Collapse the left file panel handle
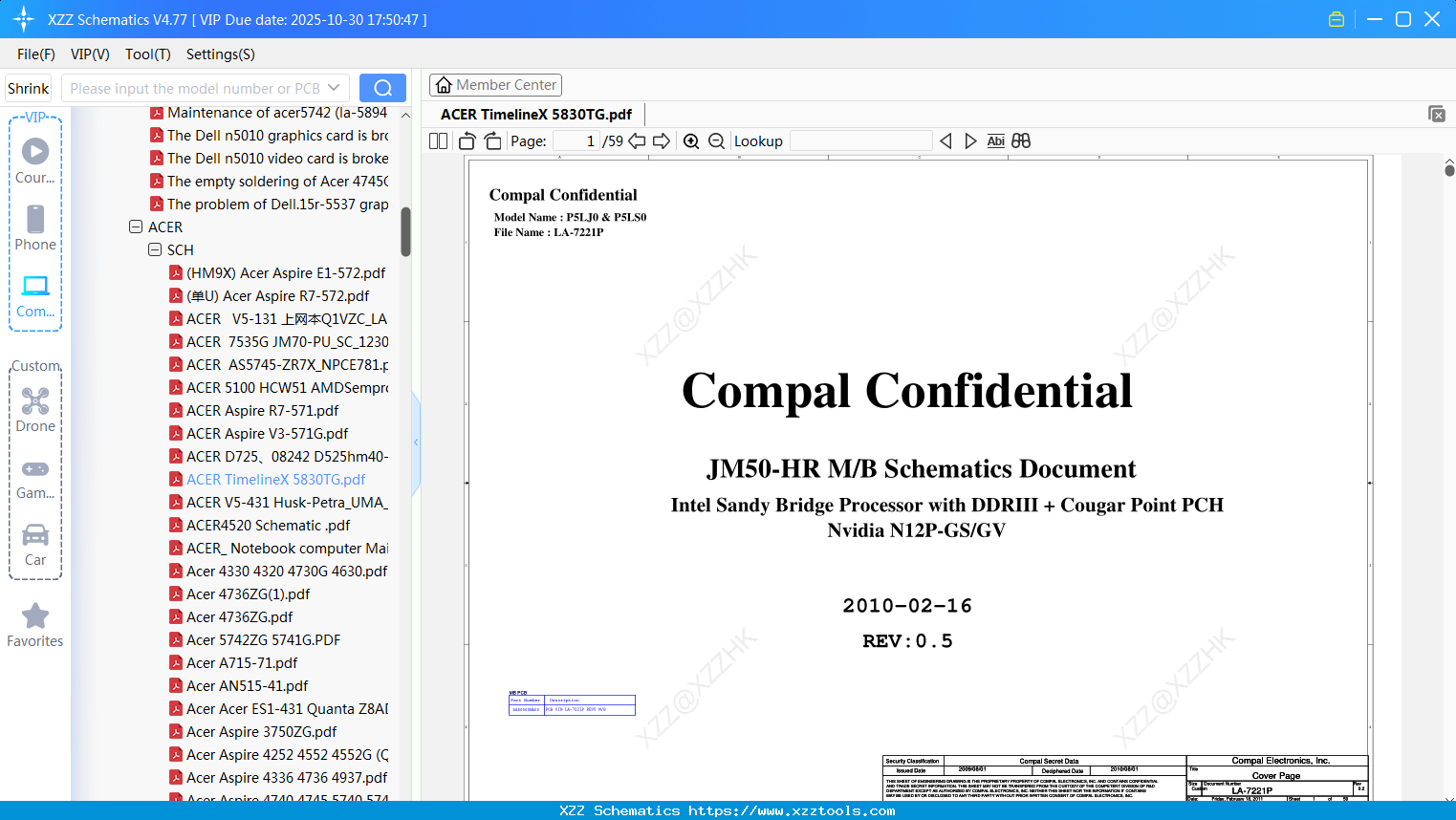1456x820 pixels. click(416, 442)
